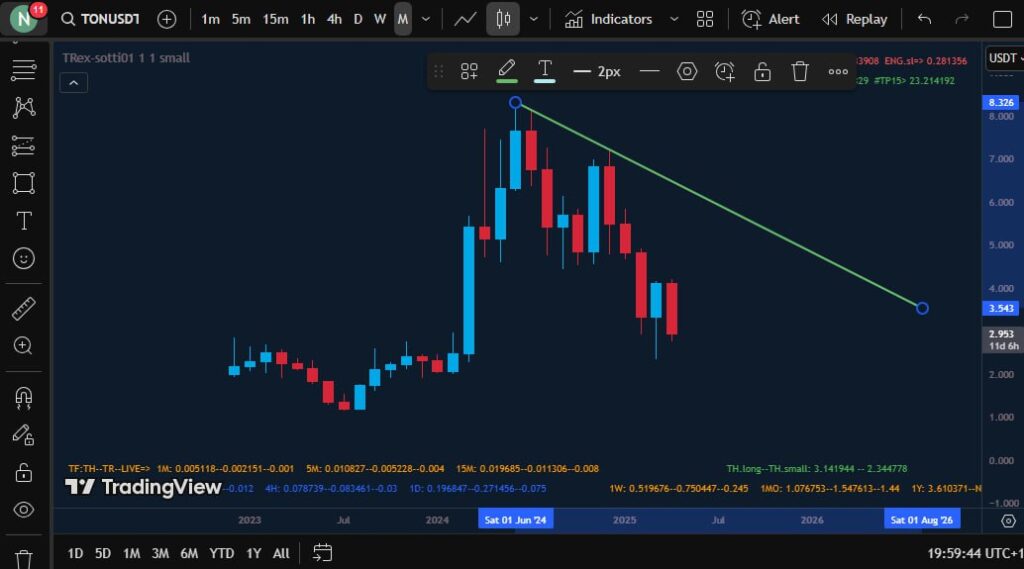This screenshot has width=1024, height=569.
Task: Select the ruler measure tool
Action: coord(24,308)
